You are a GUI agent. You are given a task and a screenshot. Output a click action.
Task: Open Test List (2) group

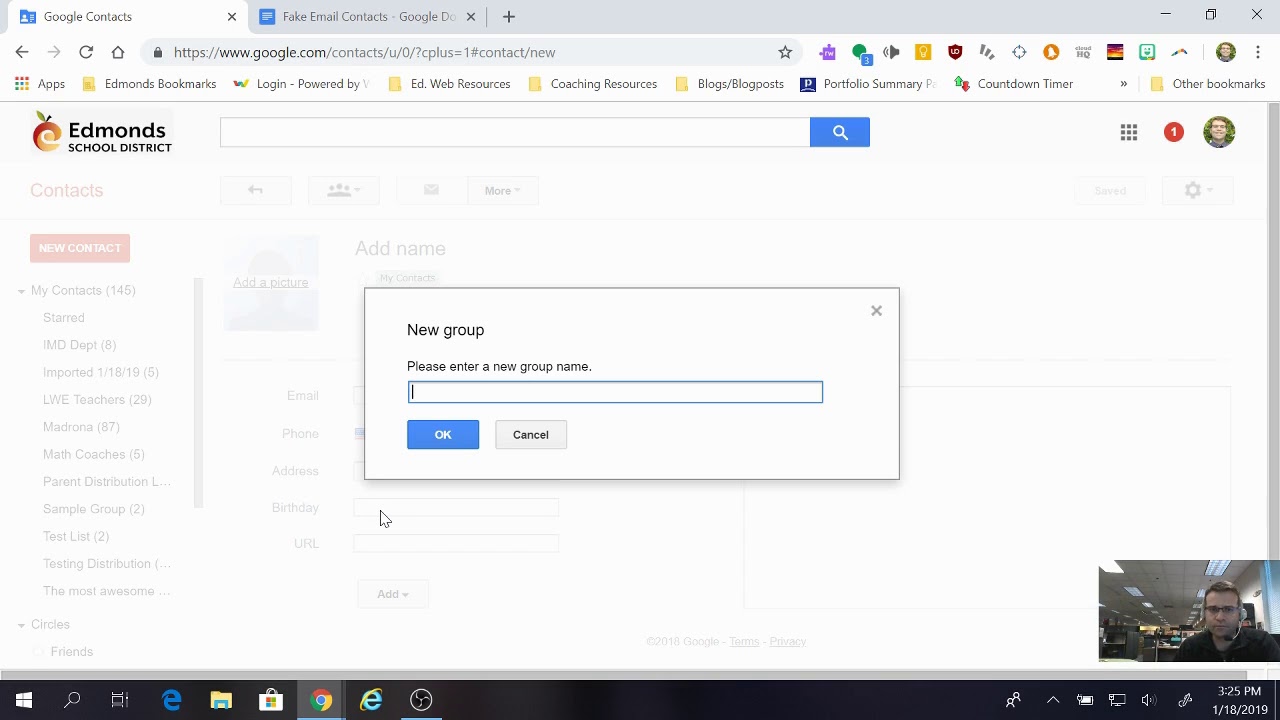76,537
